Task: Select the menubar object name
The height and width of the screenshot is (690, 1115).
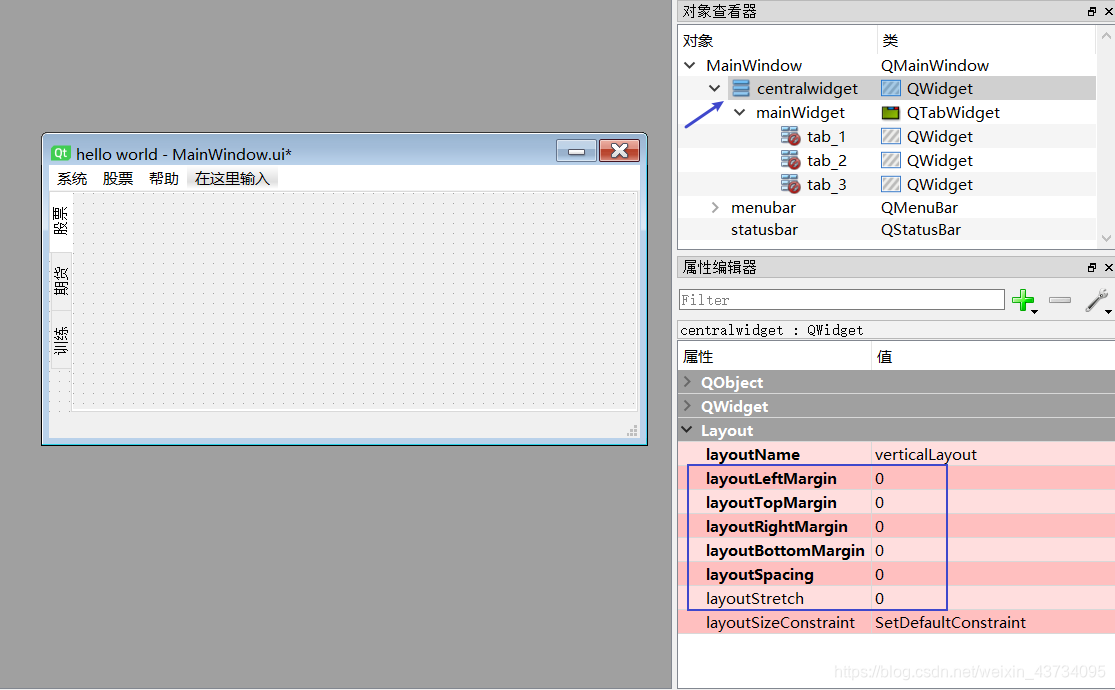Action: coord(763,208)
